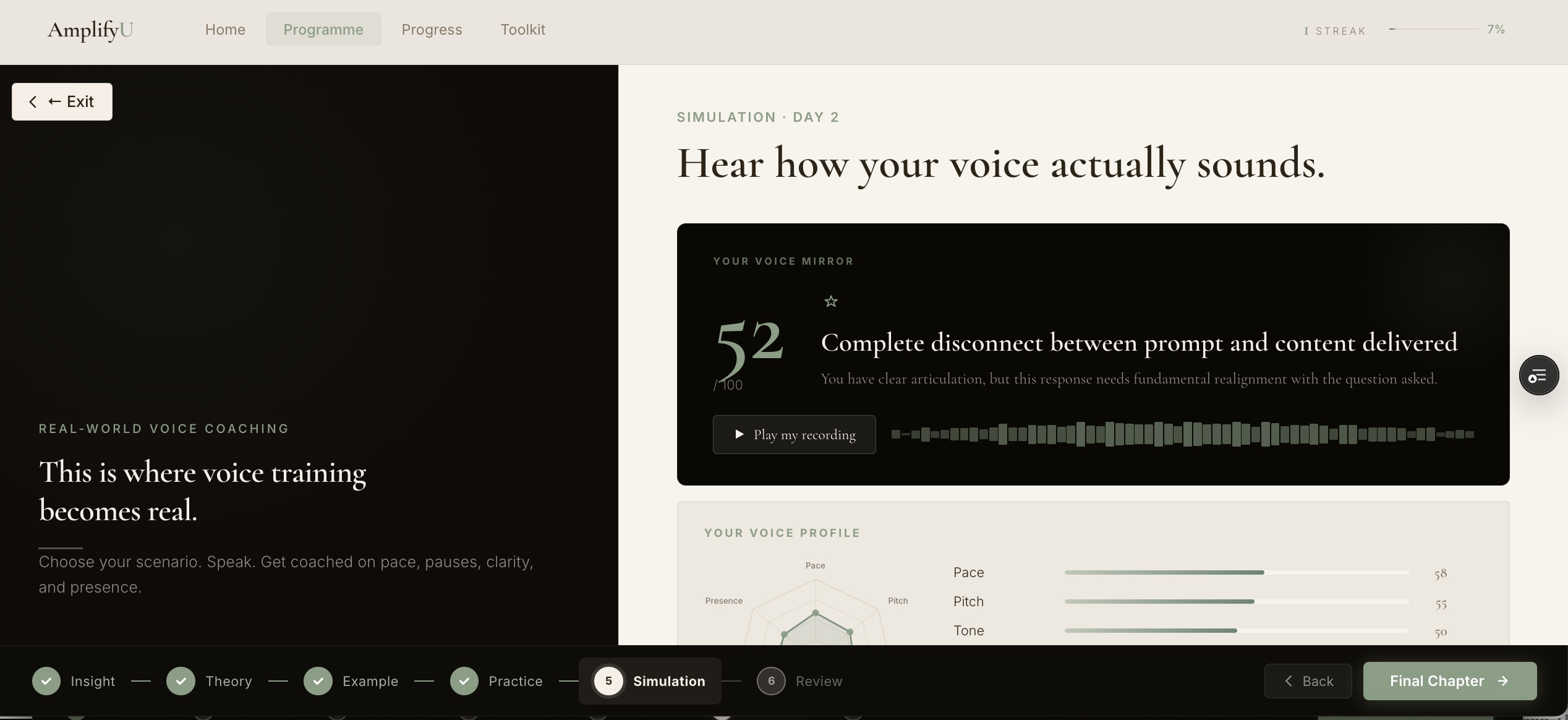Click the 52 overall score
Image resolution: width=1568 pixels, height=720 pixels.
point(749,351)
